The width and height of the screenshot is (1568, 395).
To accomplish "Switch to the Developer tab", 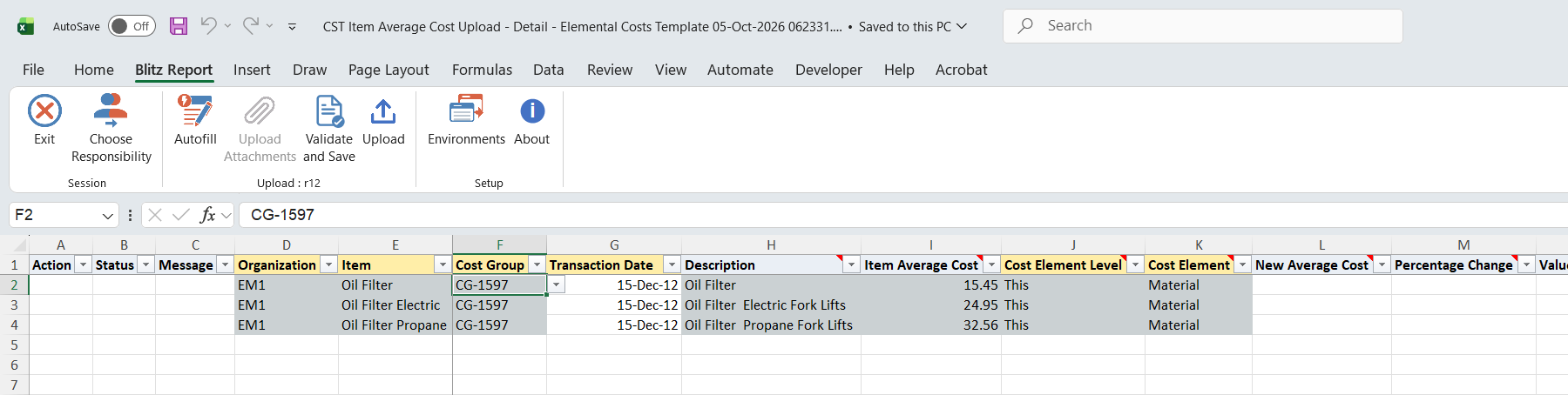I will click(x=828, y=70).
